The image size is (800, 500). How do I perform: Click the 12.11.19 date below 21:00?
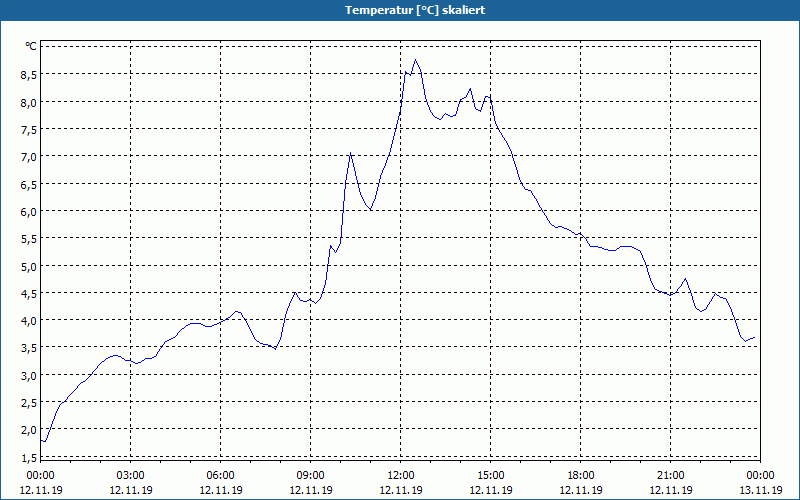(x=670, y=490)
